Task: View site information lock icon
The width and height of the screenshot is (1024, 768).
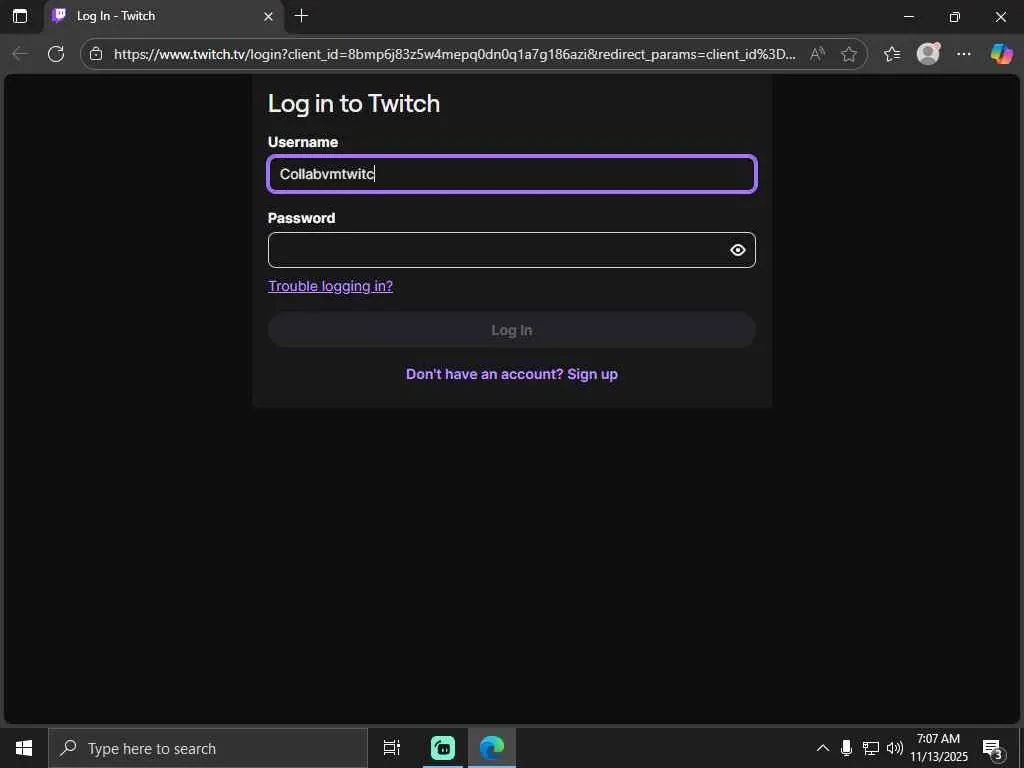Action: [96, 54]
